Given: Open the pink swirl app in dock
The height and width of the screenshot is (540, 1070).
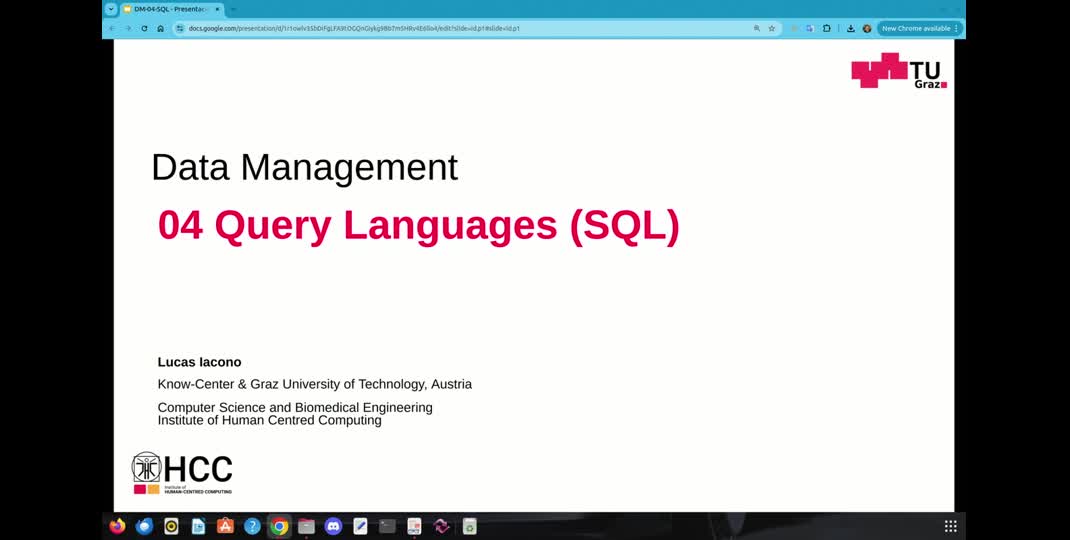Looking at the screenshot, I should [442, 526].
